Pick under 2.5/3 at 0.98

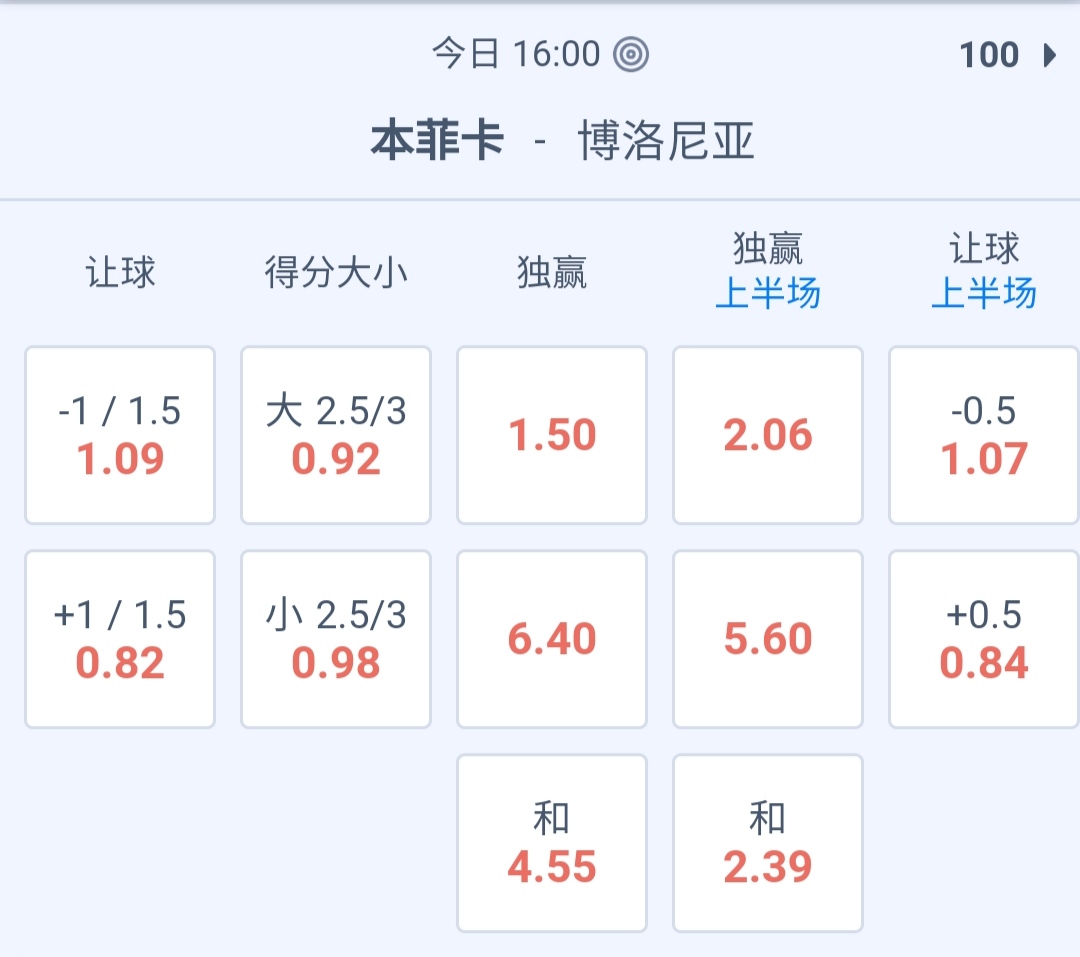336,639
